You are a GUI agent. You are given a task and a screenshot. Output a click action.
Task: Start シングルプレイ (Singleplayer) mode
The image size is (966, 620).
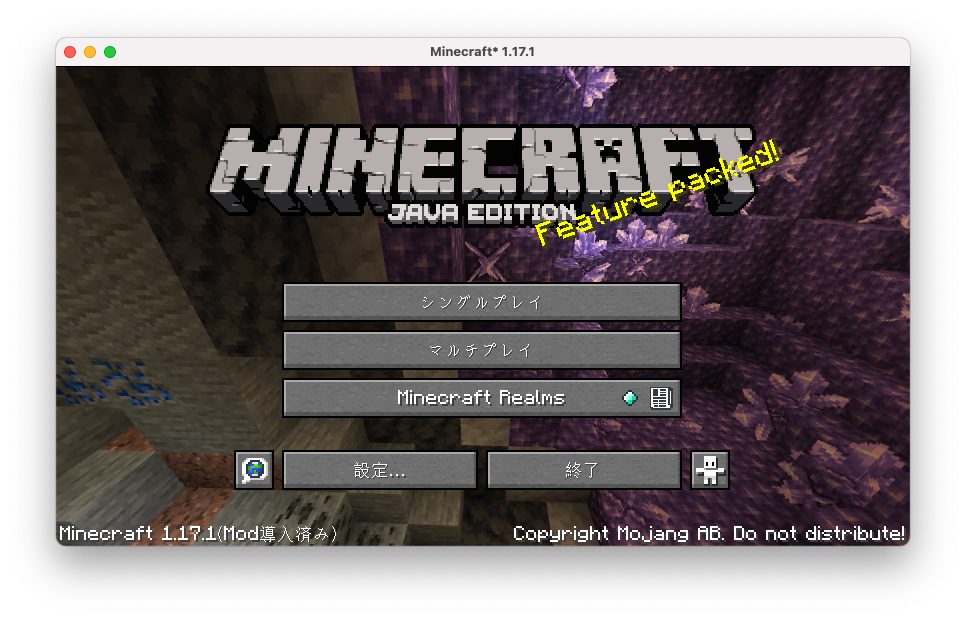click(x=482, y=302)
